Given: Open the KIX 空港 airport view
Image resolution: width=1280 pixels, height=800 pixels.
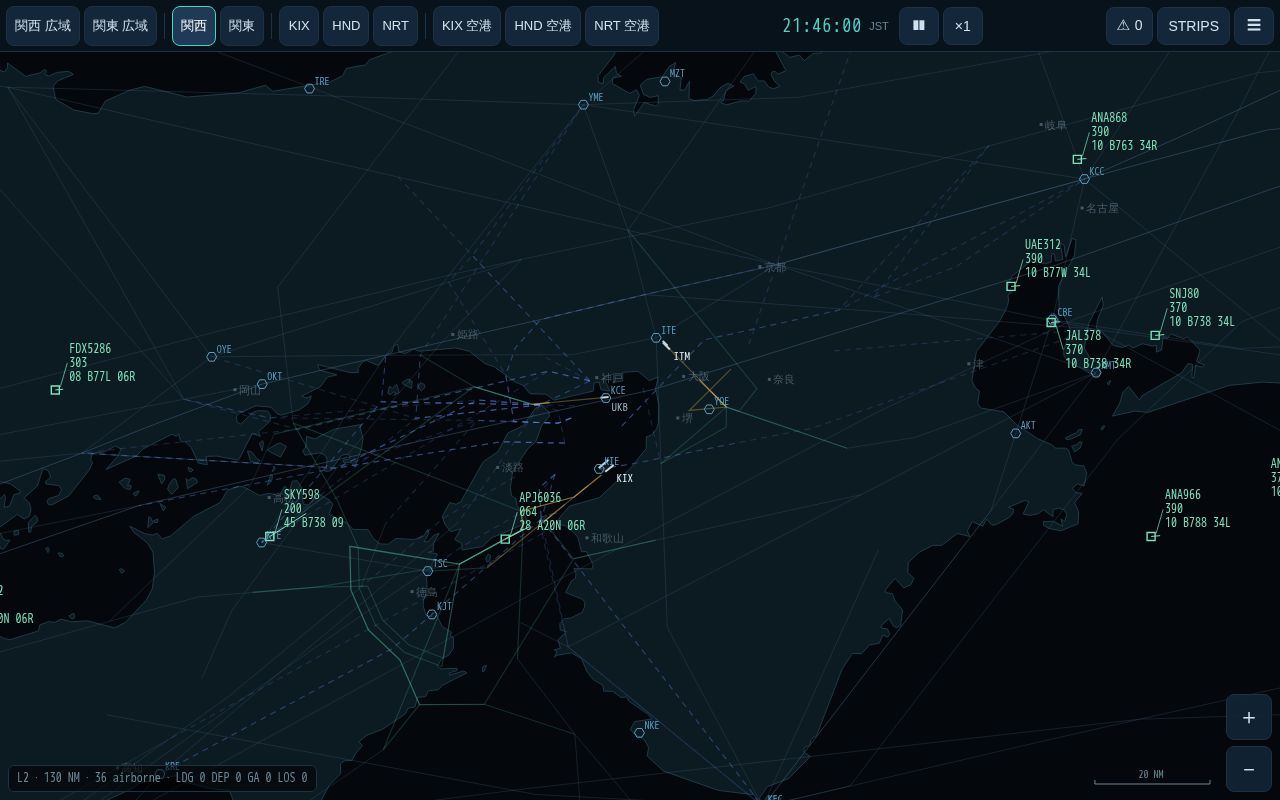Looking at the screenshot, I should pos(467,26).
